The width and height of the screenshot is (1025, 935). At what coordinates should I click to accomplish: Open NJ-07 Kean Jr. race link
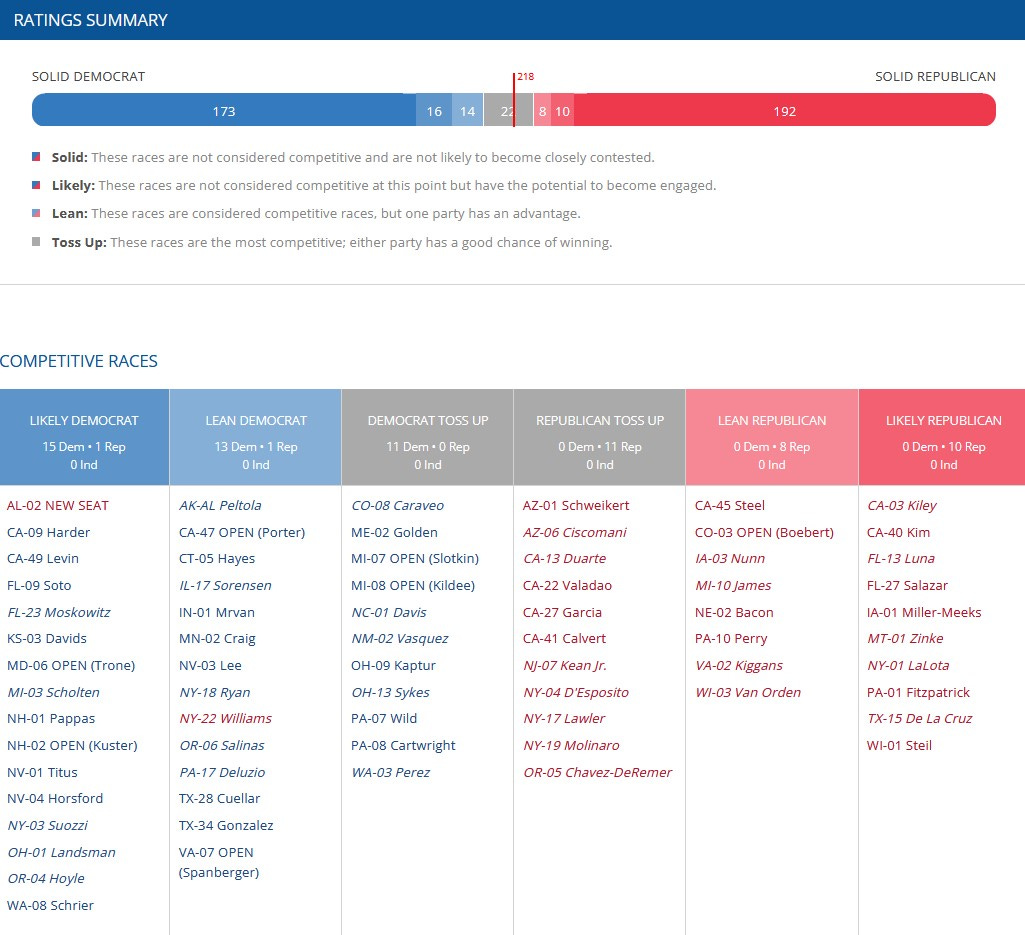point(565,665)
